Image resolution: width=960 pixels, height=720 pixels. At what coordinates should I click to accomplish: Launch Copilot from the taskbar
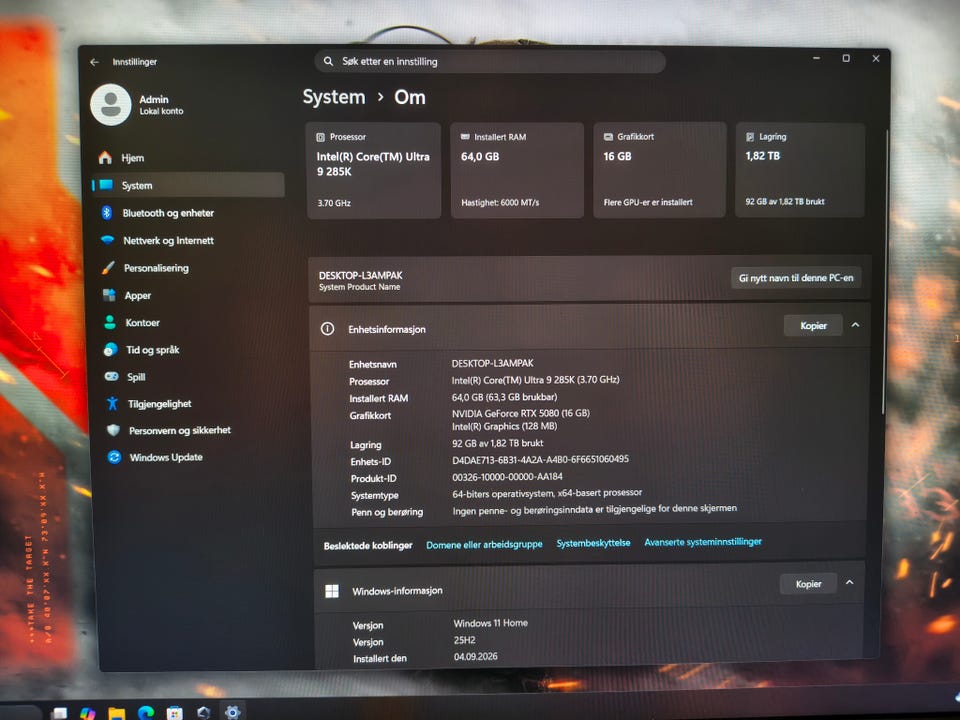click(x=88, y=713)
